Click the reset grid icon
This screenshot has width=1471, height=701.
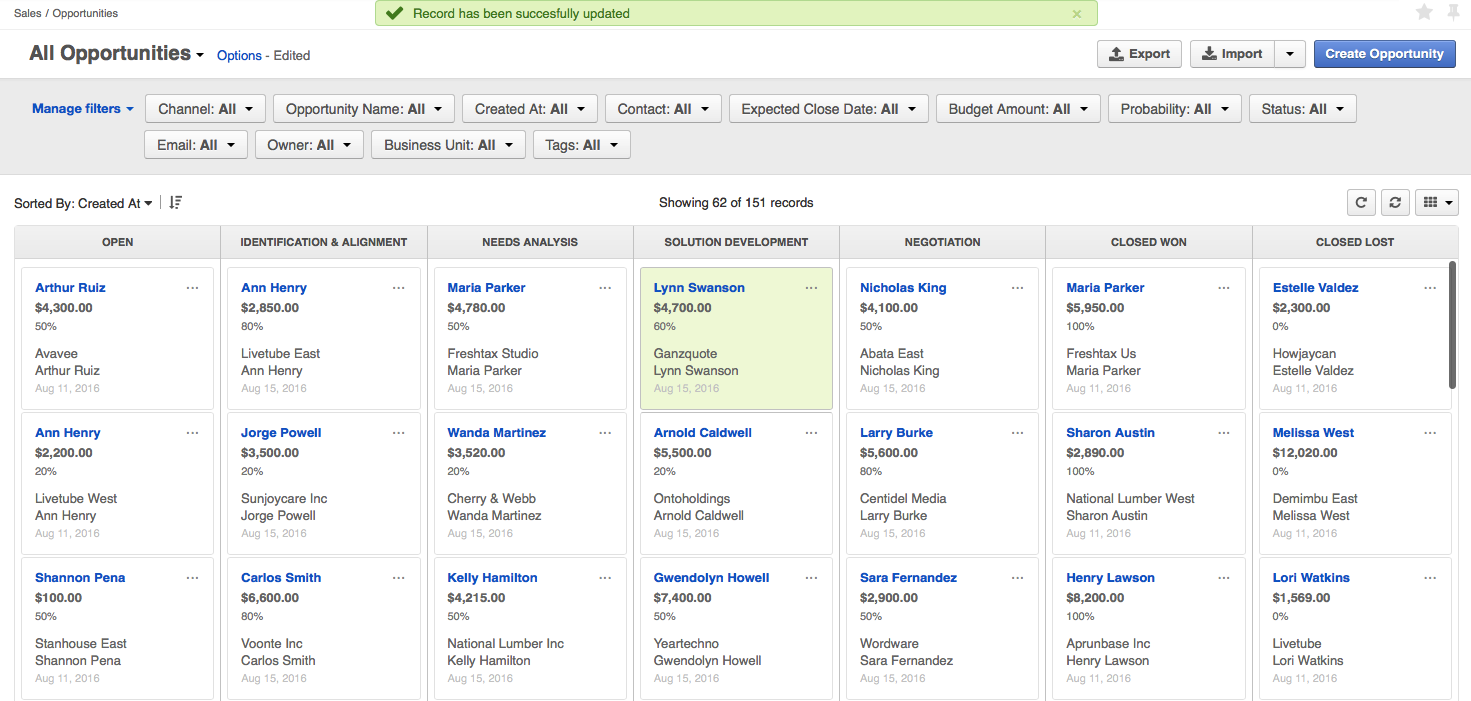point(1395,202)
